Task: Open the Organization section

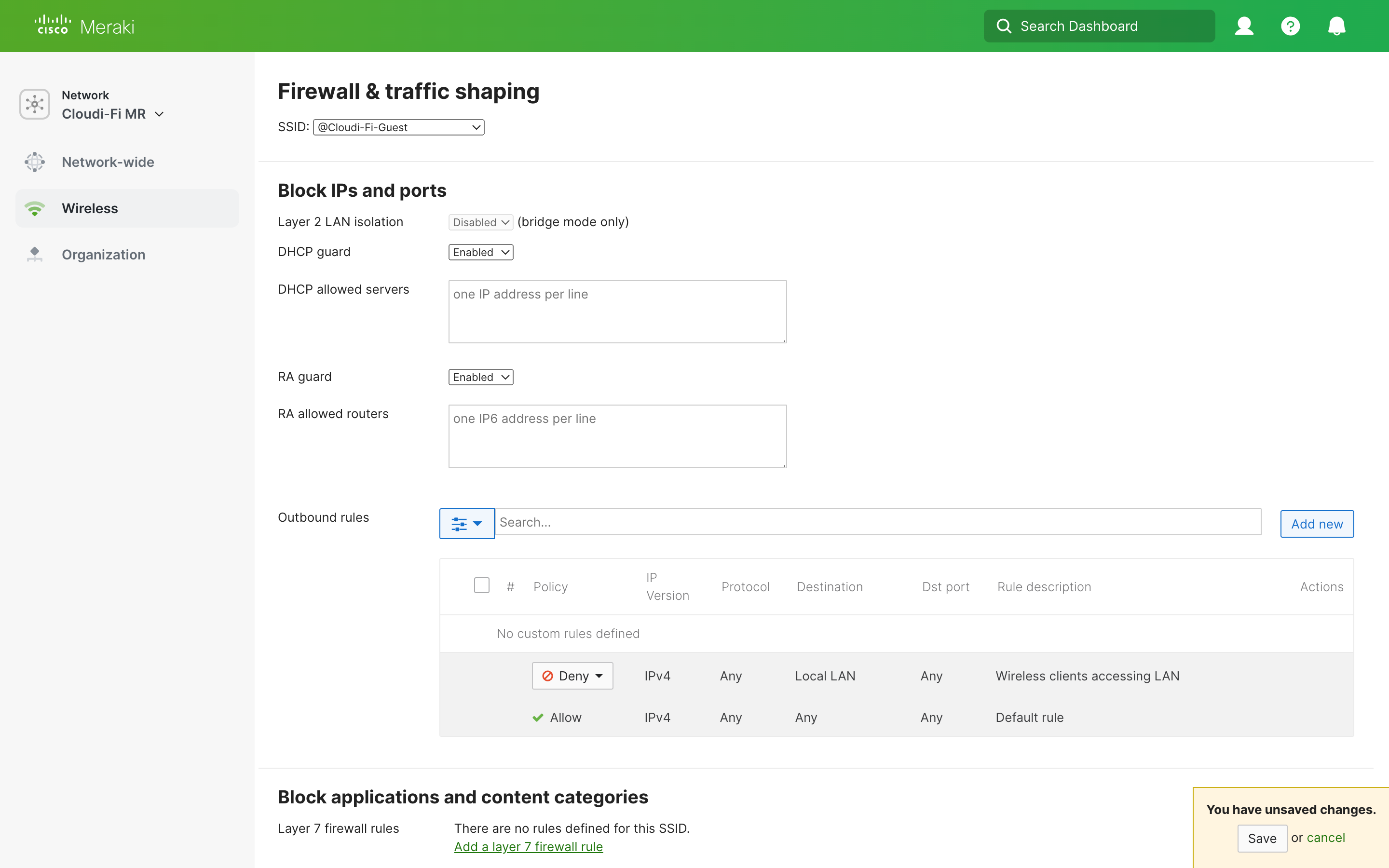Action: click(103, 254)
